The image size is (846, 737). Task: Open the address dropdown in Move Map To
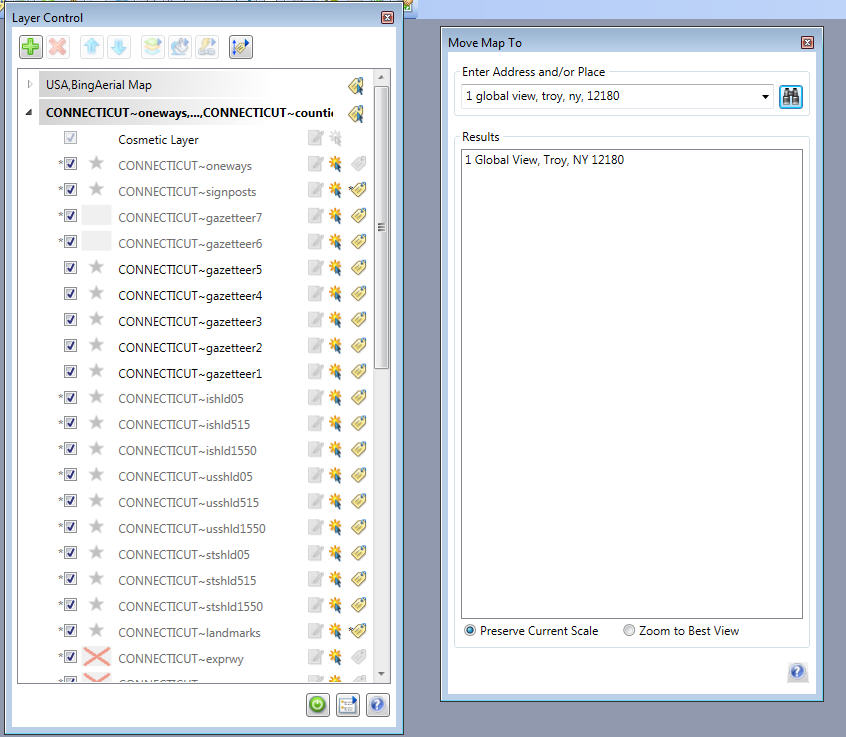pyautogui.click(x=765, y=96)
